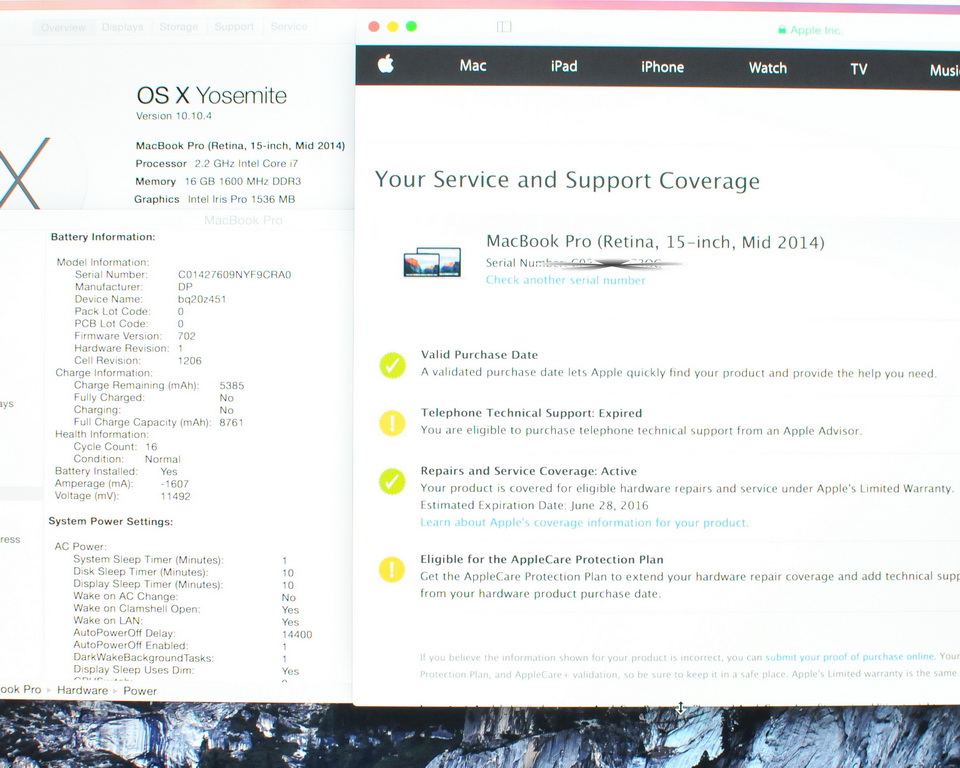Click the OS X Yosemite title
Viewport: 960px width, 768px height.
pyautogui.click(x=212, y=96)
